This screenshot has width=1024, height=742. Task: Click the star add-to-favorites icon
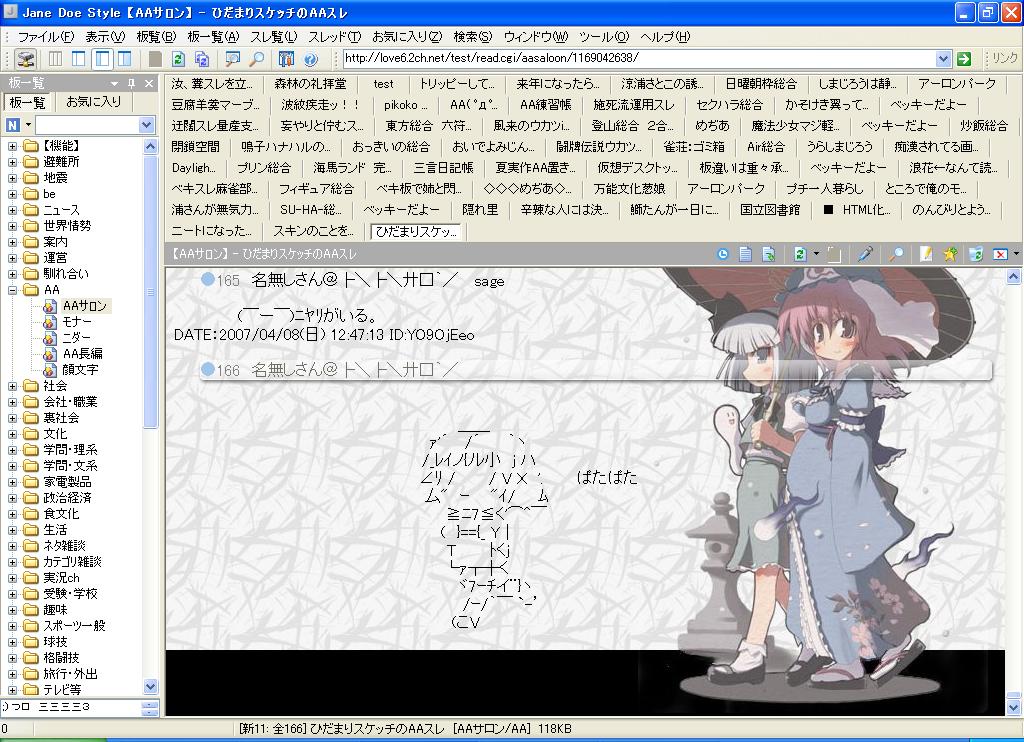pos(950,254)
